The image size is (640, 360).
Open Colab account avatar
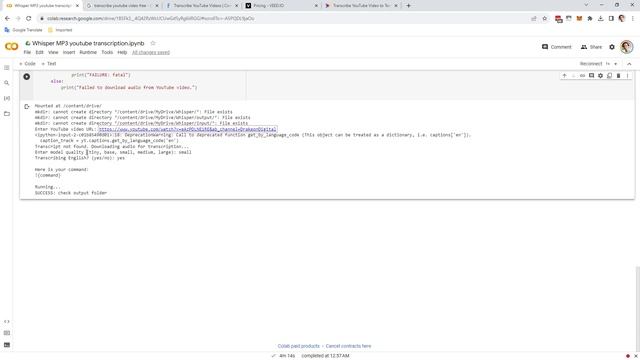click(627, 47)
